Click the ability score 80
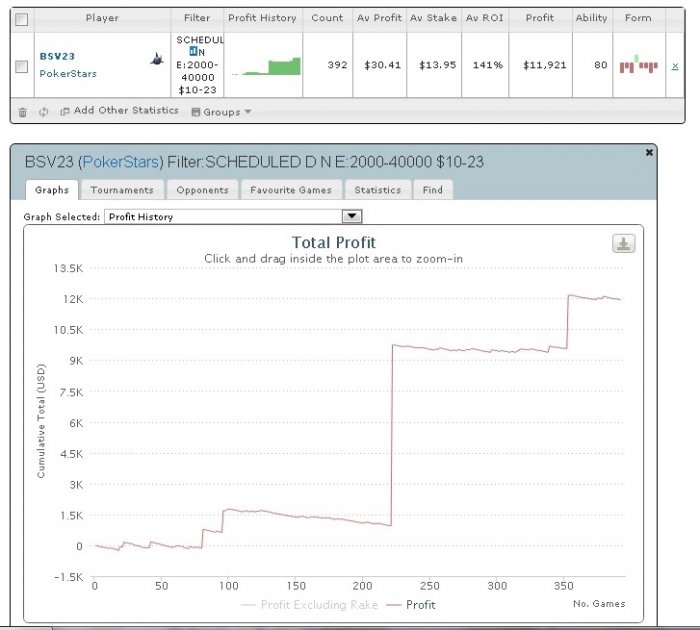 [x=601, y=65]
